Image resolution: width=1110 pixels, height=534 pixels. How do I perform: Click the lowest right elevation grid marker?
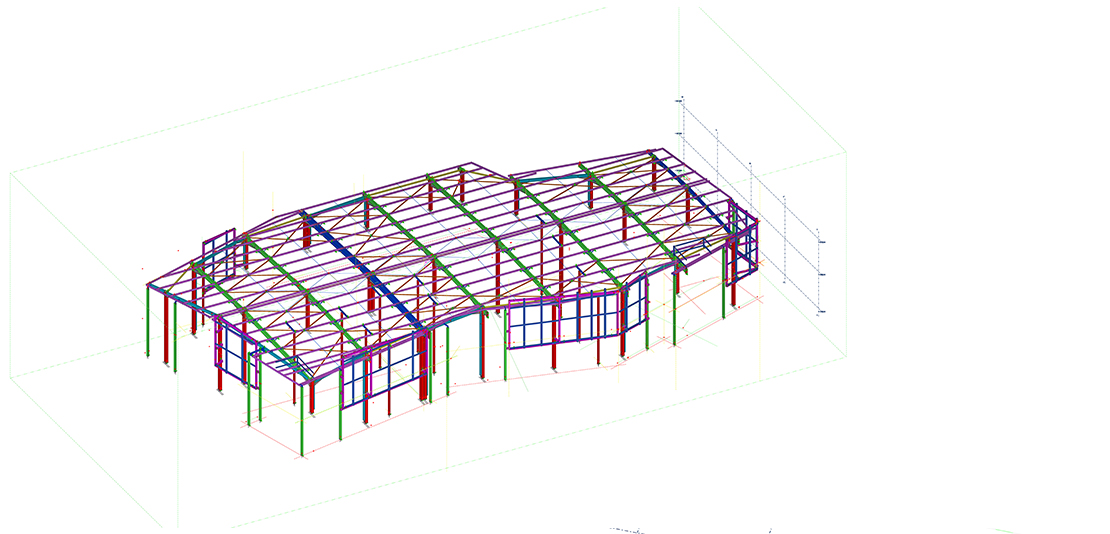tap(819, 312)
